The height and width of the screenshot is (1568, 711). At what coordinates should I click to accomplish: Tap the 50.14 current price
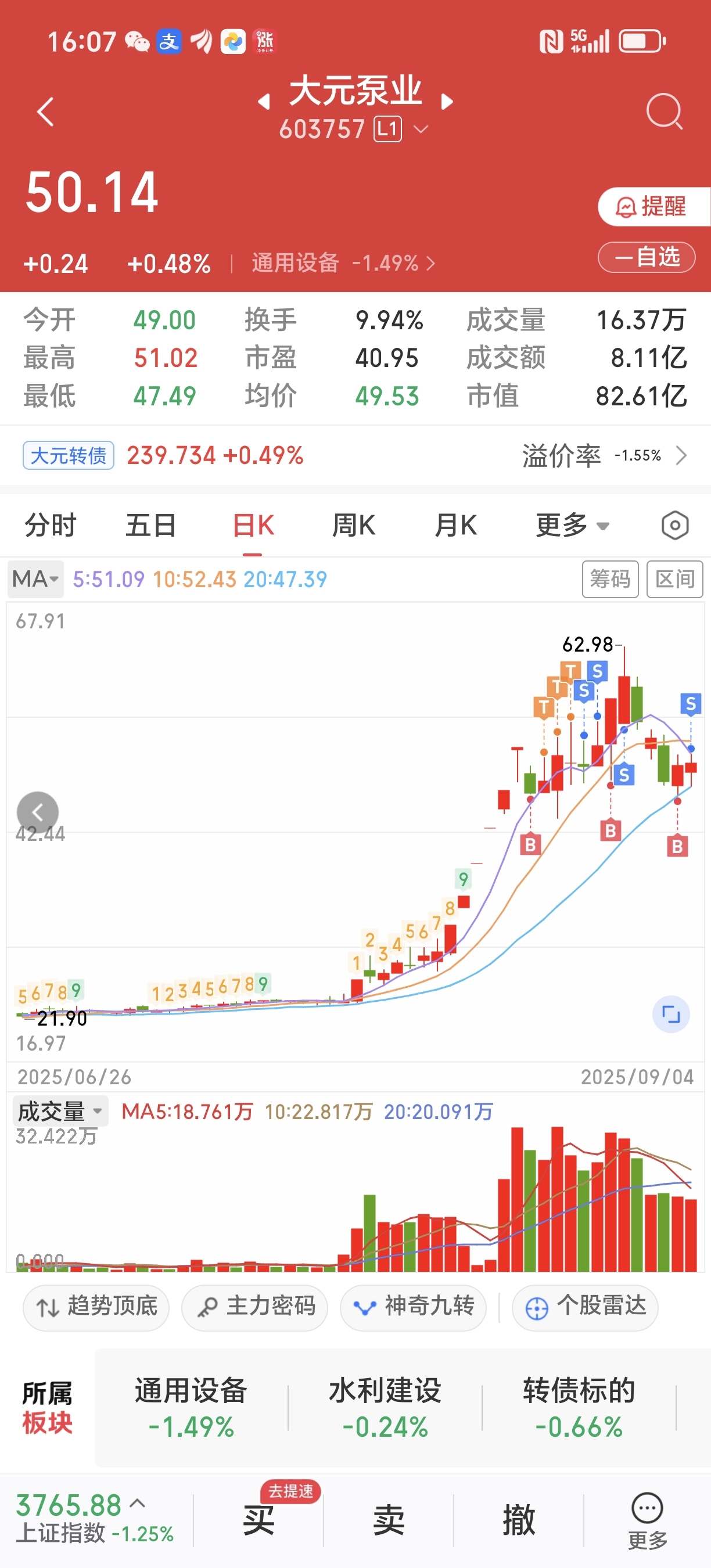click(x=92, y=192)
